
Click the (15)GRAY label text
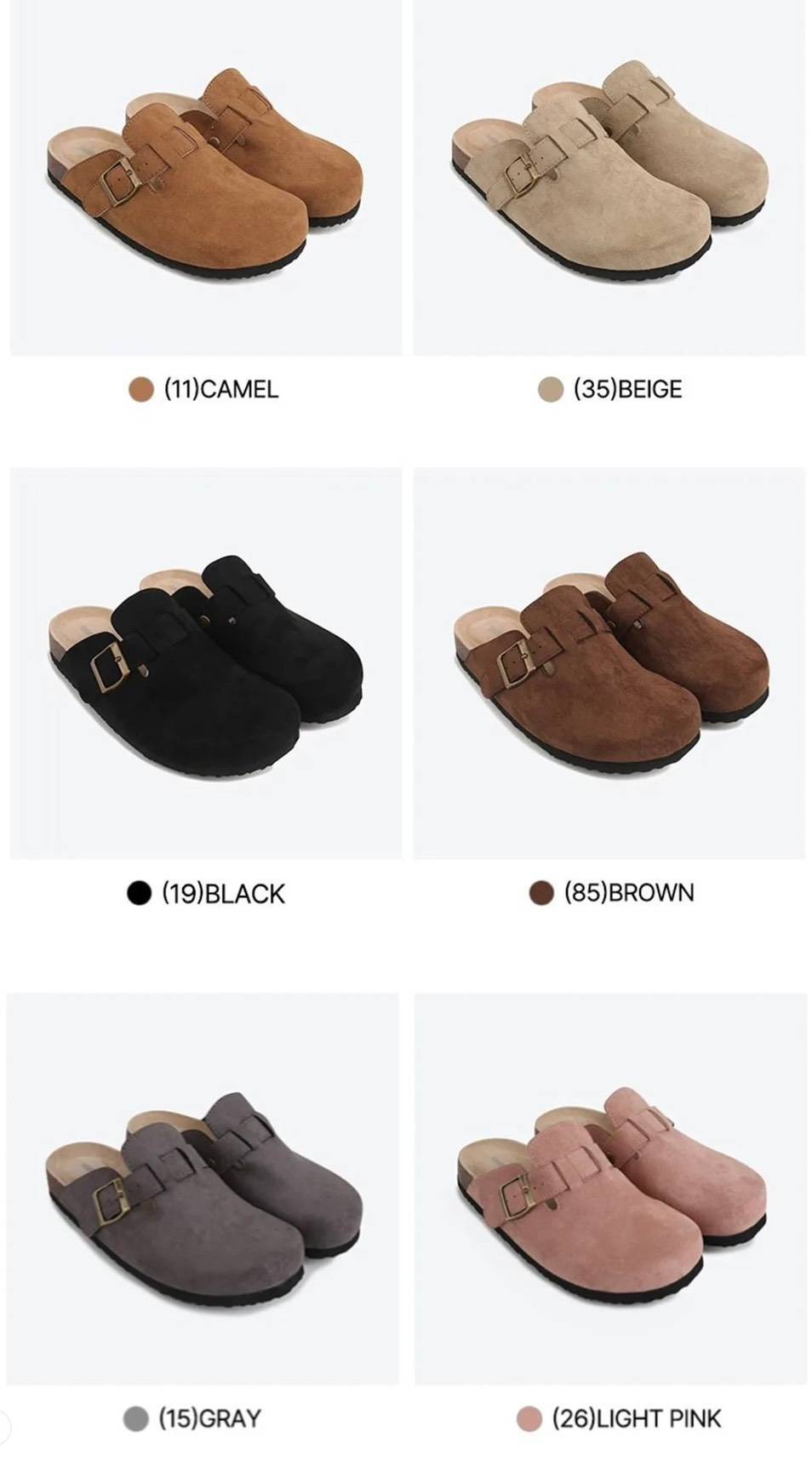coord(210,1418)
